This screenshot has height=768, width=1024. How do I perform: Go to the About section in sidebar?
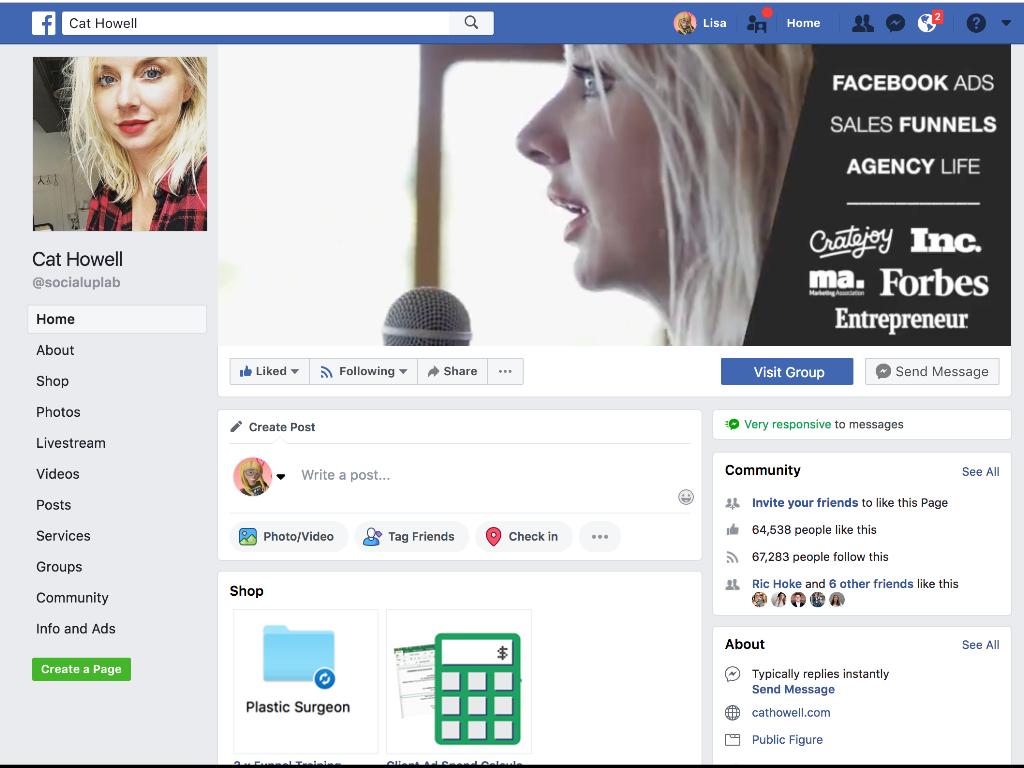click(x=55, y=350)
